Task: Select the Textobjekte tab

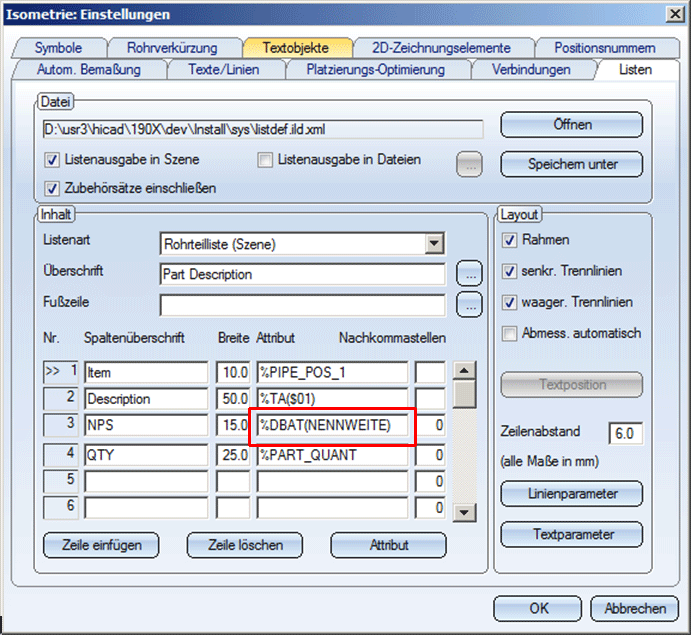Action: 296,48
